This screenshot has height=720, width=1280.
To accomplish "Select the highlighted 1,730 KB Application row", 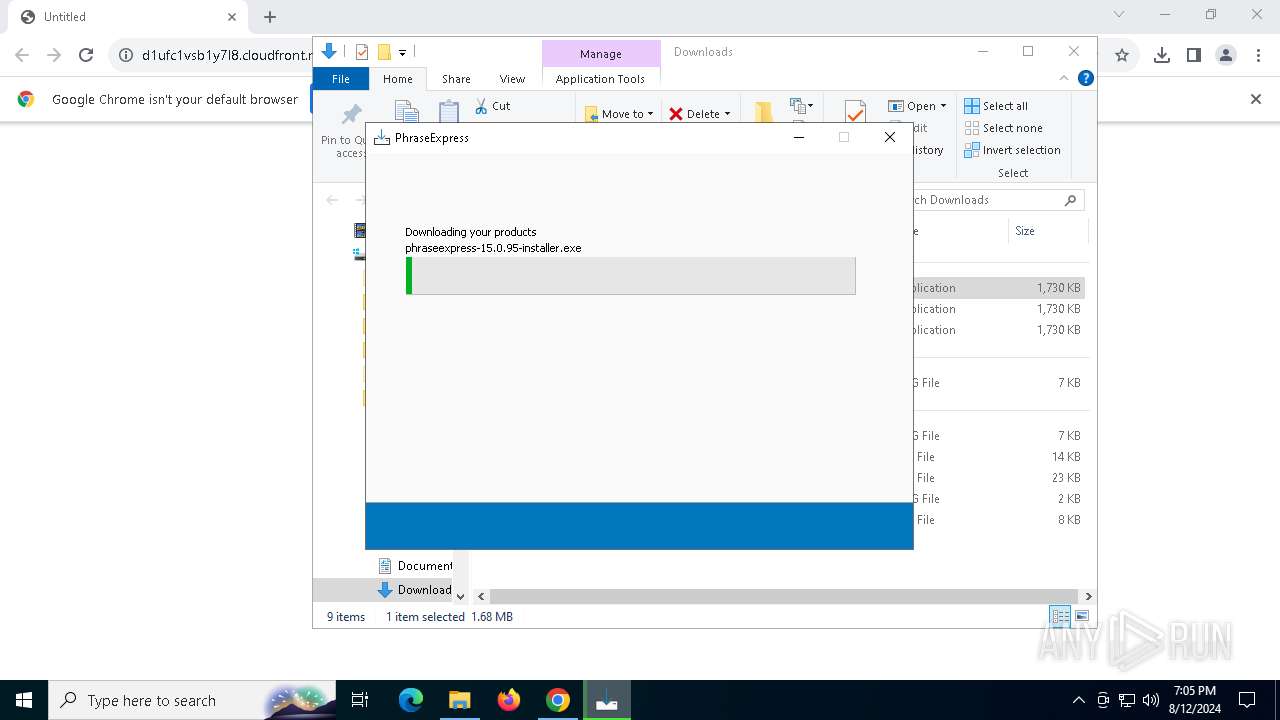I will [998, 288].
